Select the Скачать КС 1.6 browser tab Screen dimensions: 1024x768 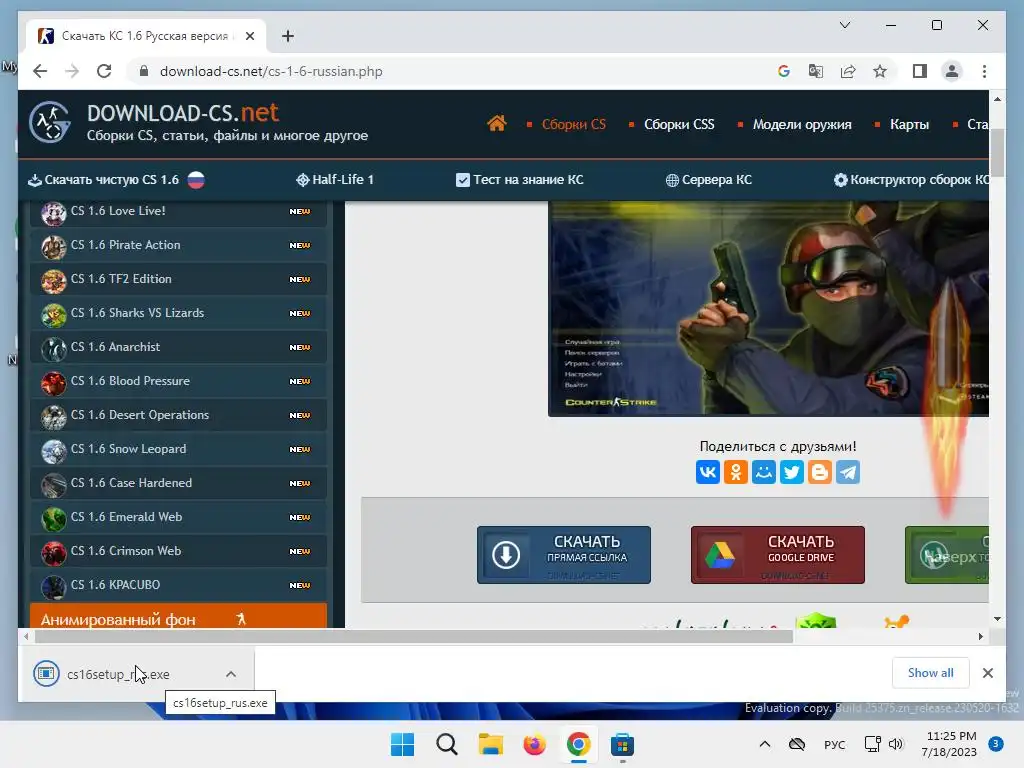pos(145,36)
